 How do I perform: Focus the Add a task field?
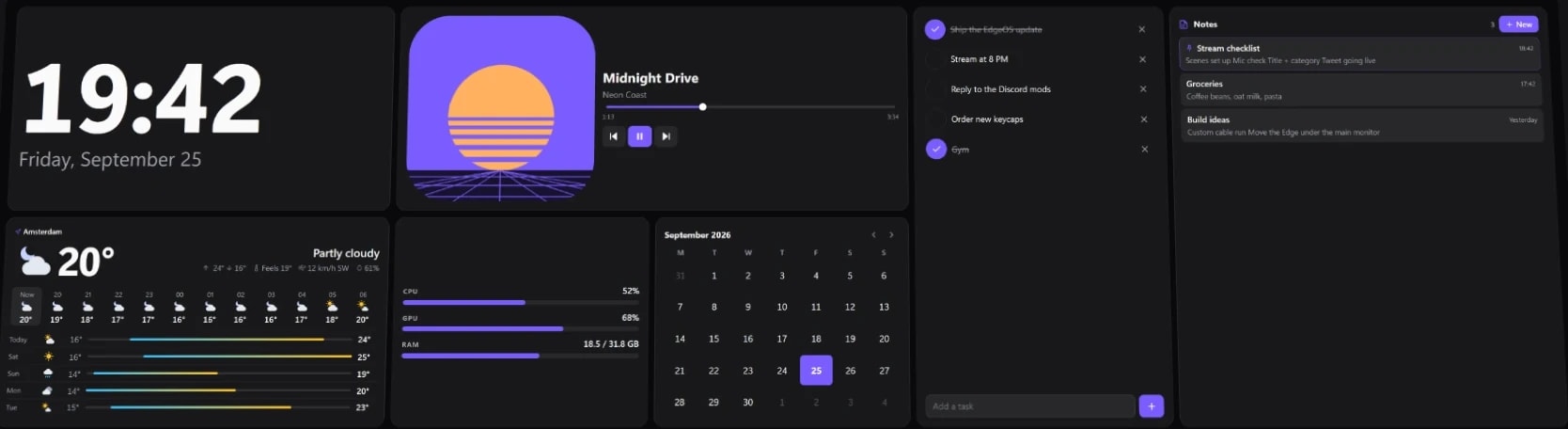pyautogui.click(x=1029, y=406)
